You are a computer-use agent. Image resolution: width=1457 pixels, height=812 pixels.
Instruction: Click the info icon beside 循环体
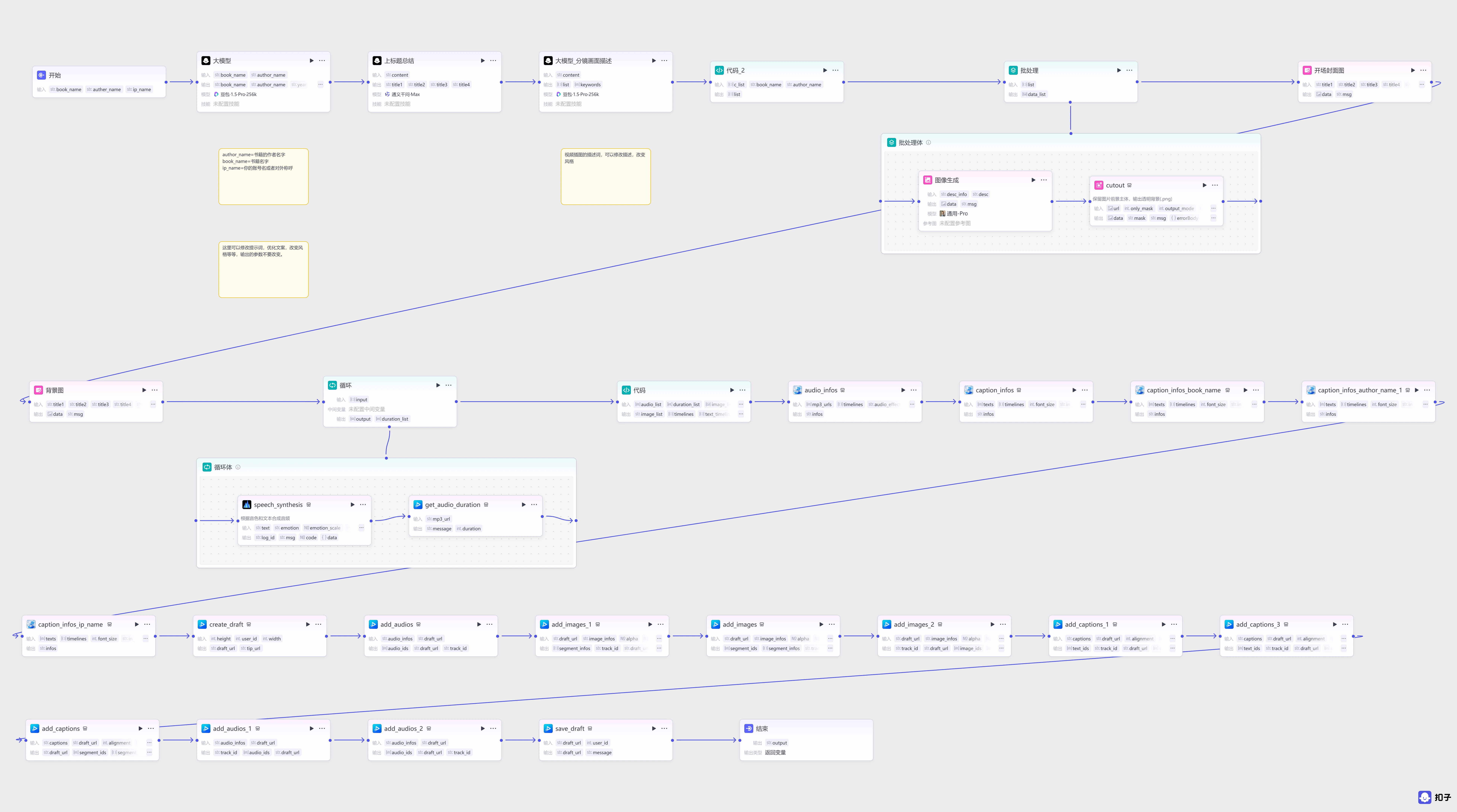238,467
